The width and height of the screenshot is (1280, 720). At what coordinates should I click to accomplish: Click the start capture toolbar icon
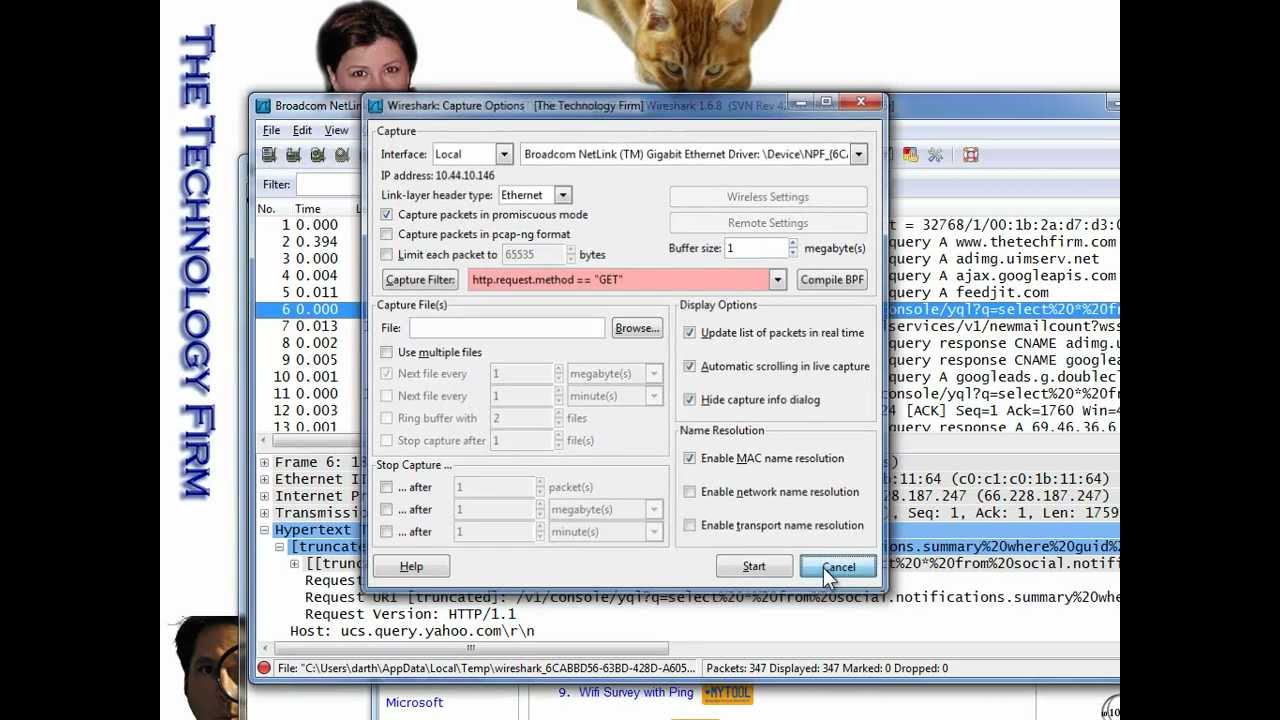317,155
